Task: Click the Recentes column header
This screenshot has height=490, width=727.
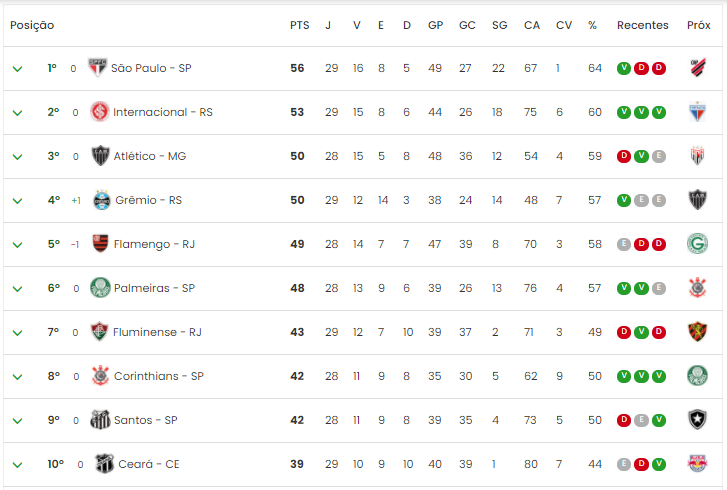Action: pos(643,25)
